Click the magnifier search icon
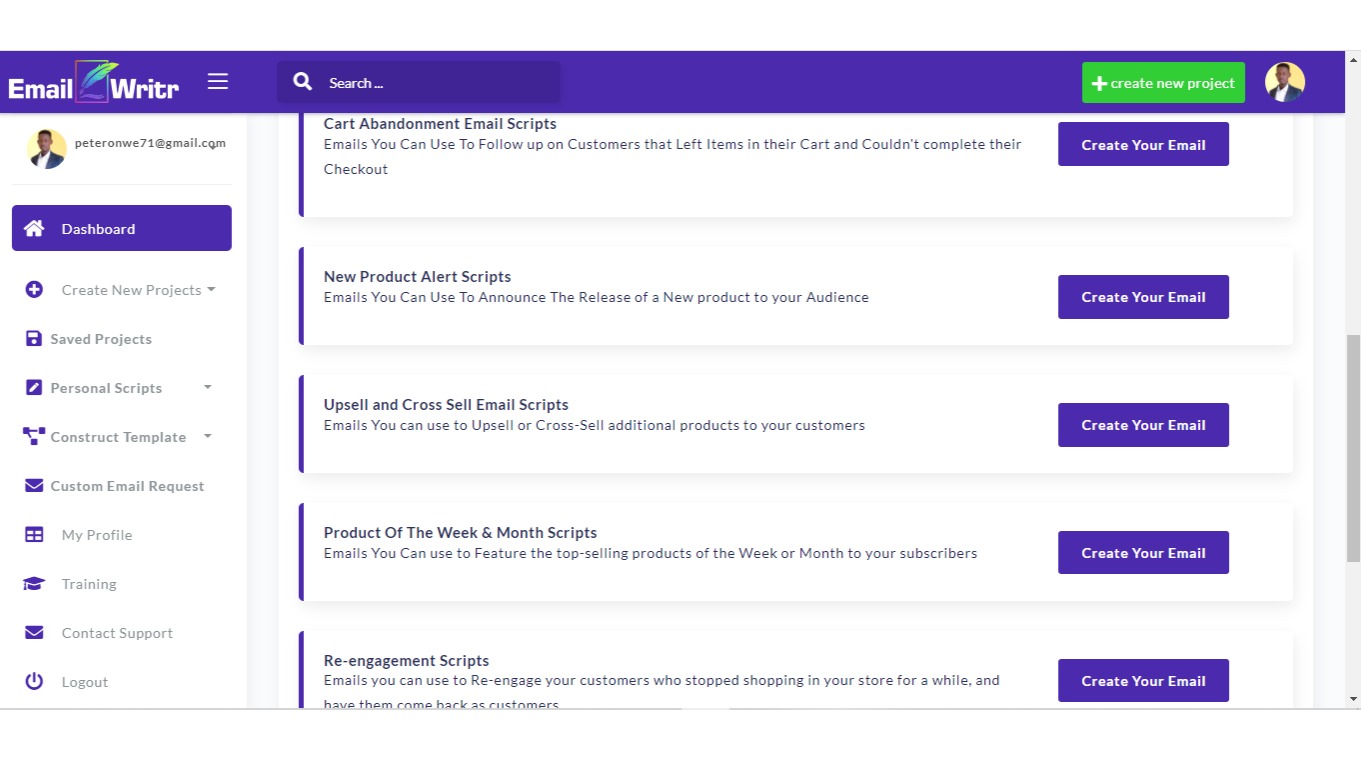Screen dimensions: 1361x766 [303, 82]
